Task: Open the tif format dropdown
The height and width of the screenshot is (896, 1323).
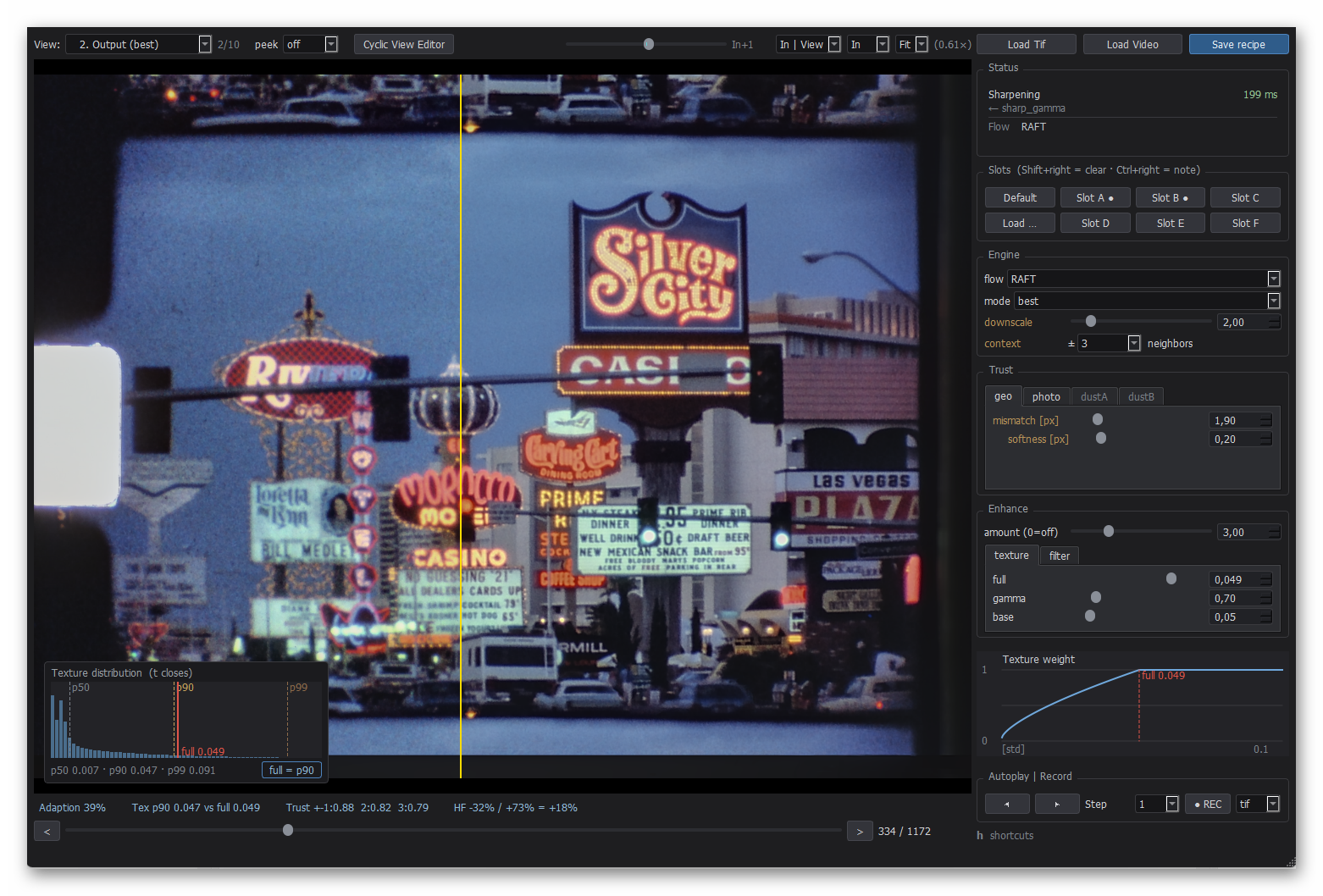Action: tap(1258, 804)
